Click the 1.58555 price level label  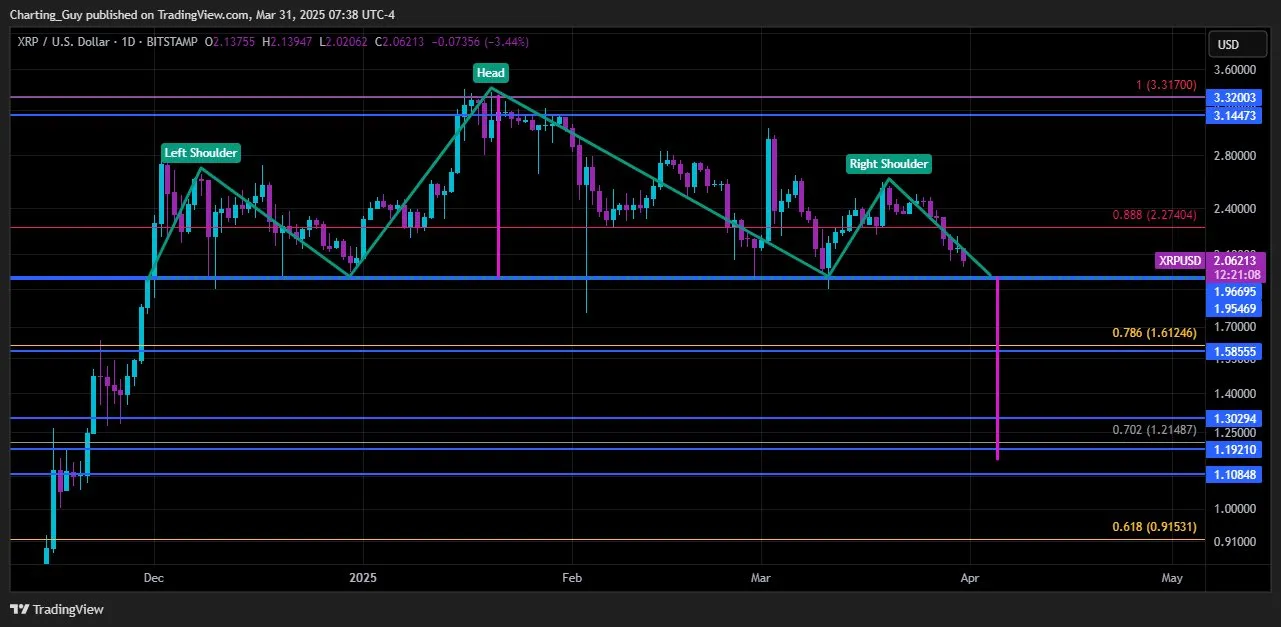click(x=1235, y=352)
